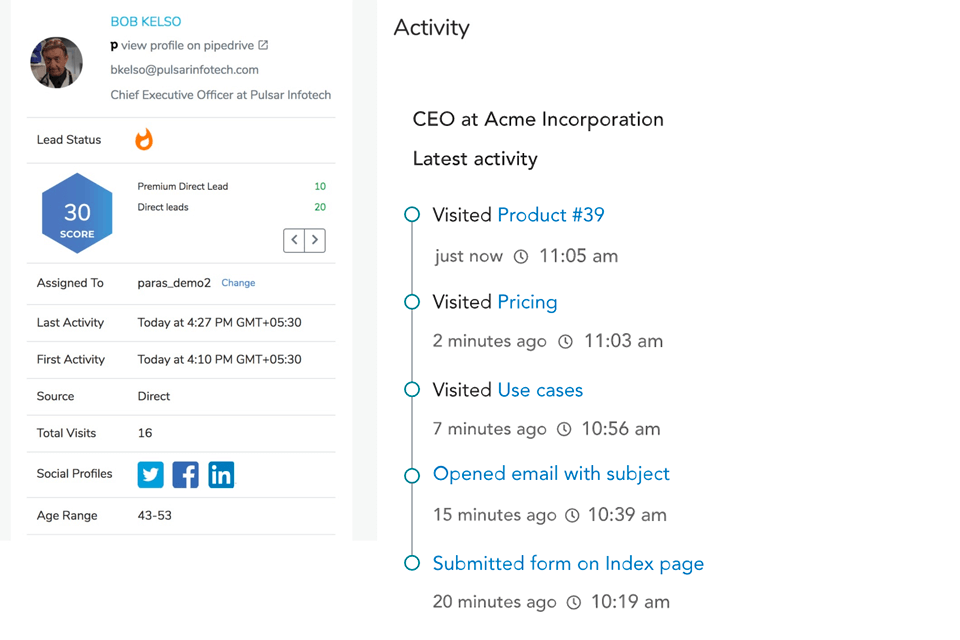Click the clock icon next to 10:19 am
Screen dimensions: 960x640
[574, 603]
